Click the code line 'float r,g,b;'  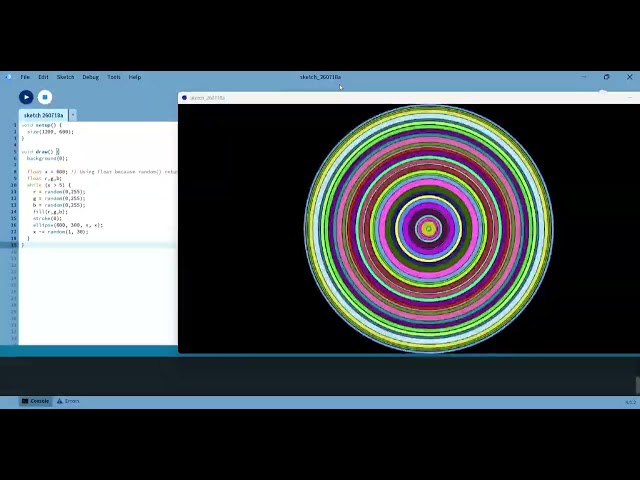[44, 178]
